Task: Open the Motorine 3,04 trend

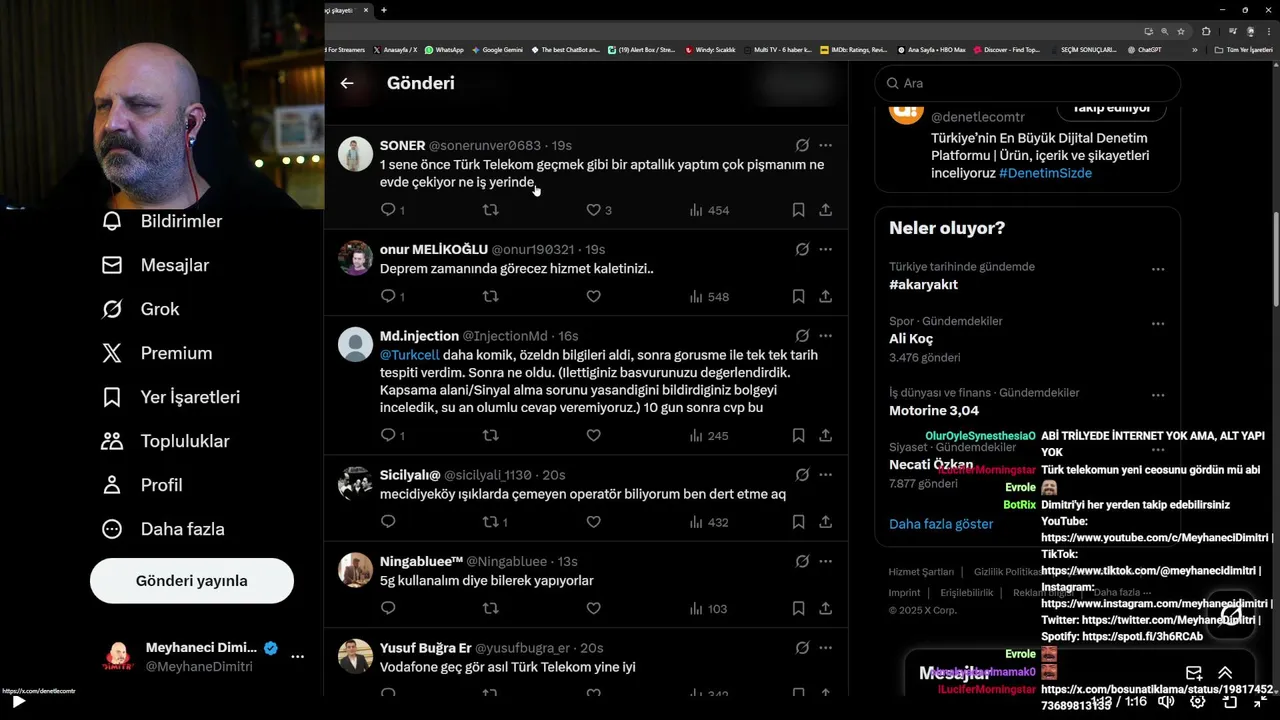Action: (x=934, y=410)
